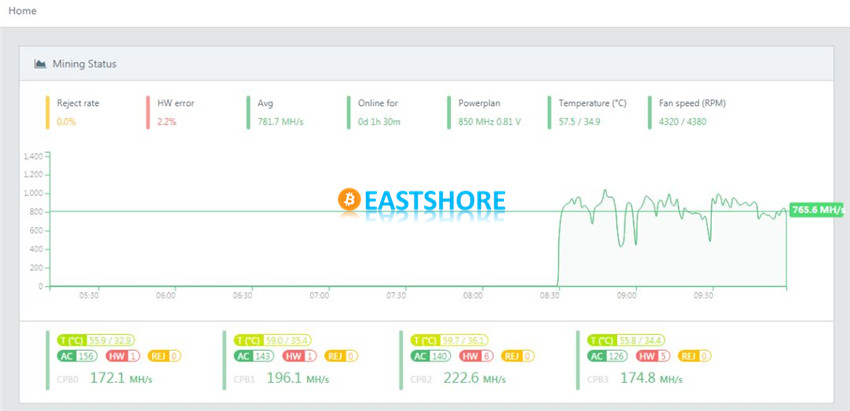The width and height of the screenshot is (850, 411).
Task: Click the Online for label
Action: pos(378,103)
